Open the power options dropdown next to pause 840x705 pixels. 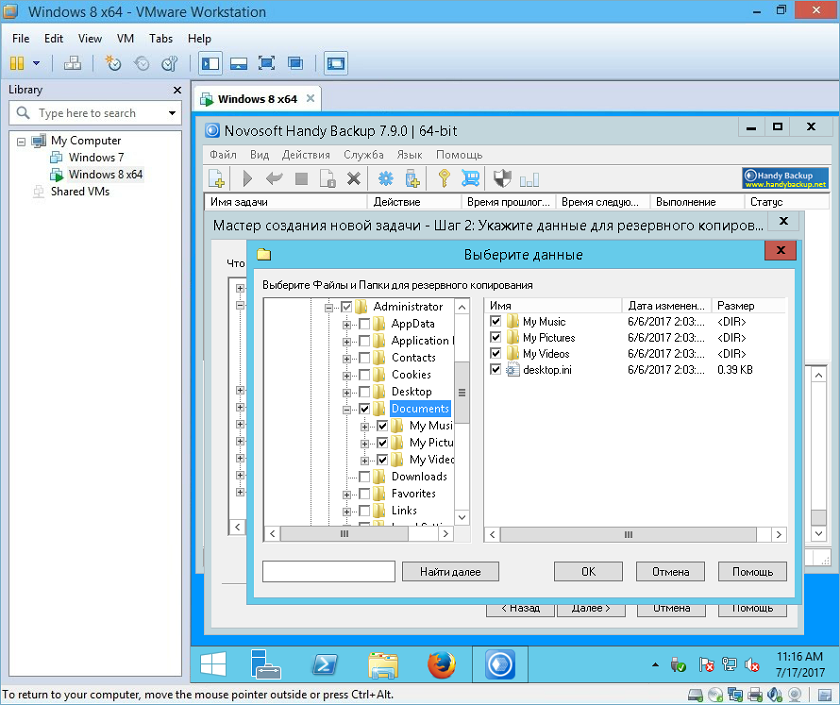(36, 63)
